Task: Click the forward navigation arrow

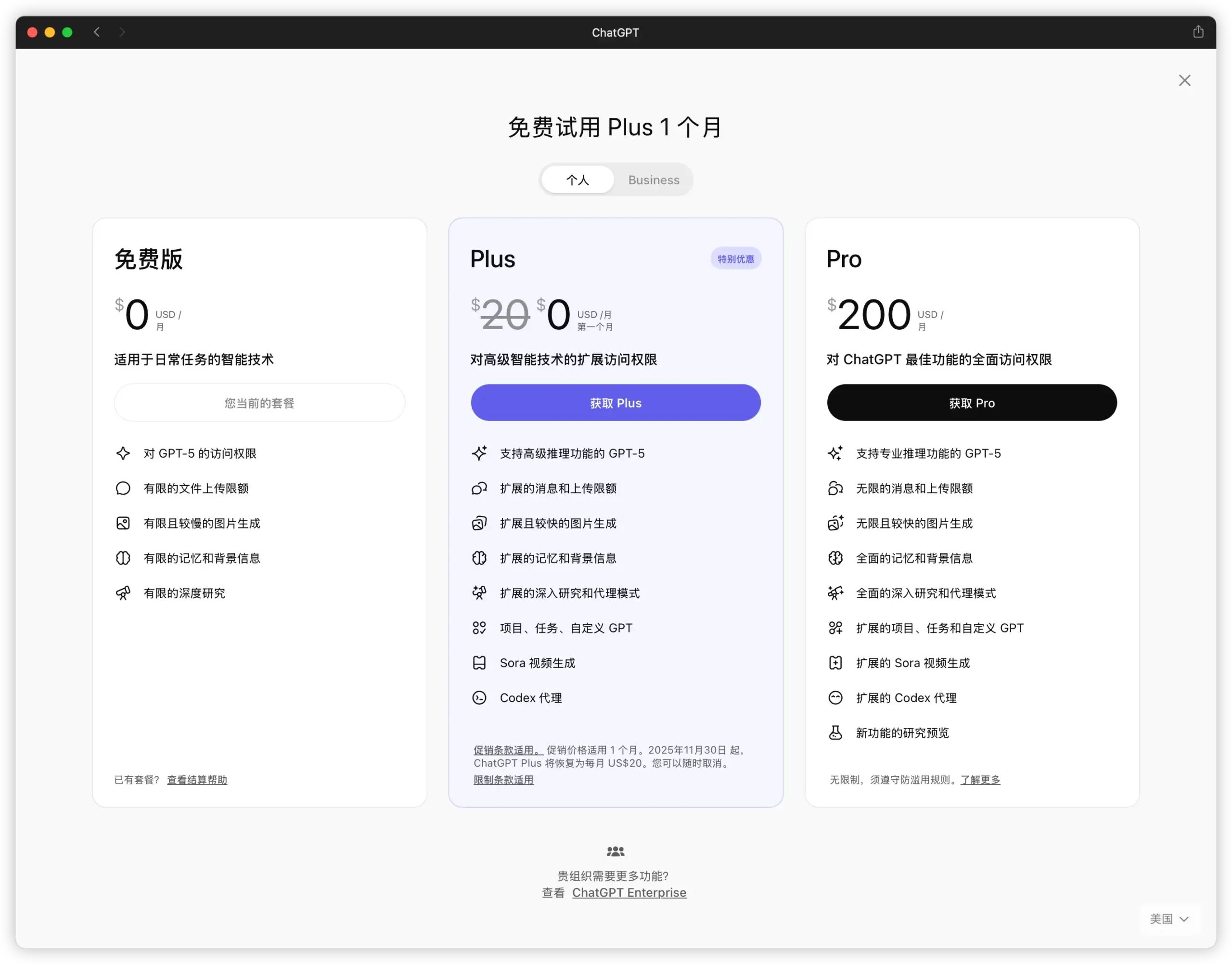Action: (122, 32)
